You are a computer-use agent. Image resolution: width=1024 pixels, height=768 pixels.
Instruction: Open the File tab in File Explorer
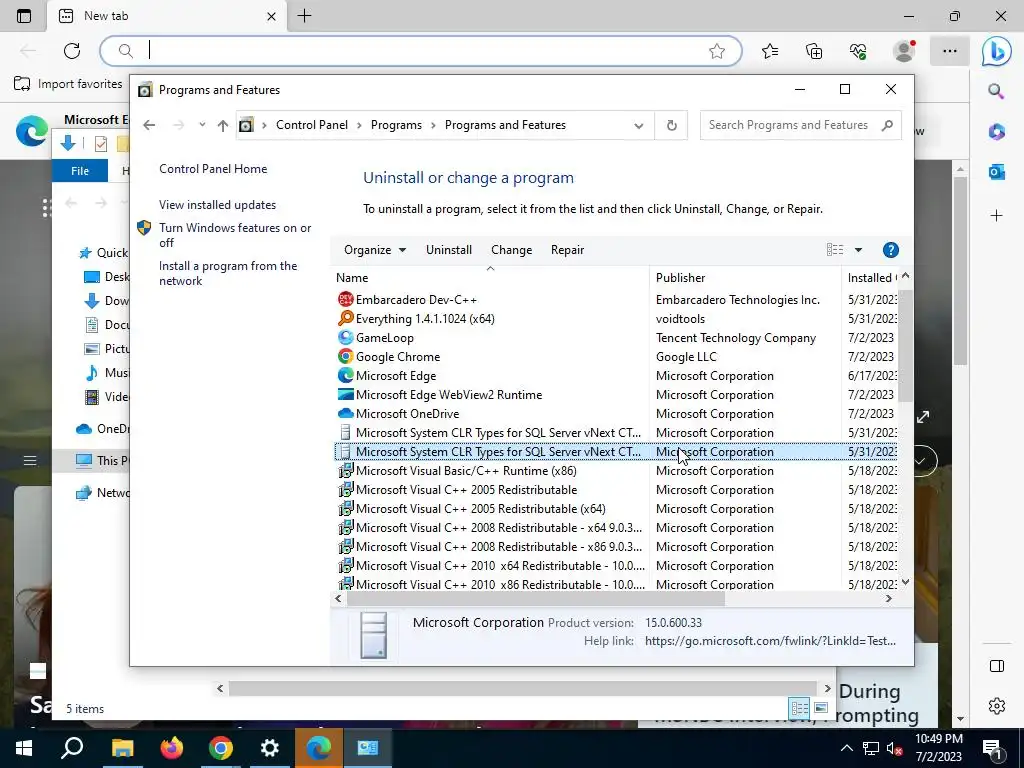(x=80, y=171)
